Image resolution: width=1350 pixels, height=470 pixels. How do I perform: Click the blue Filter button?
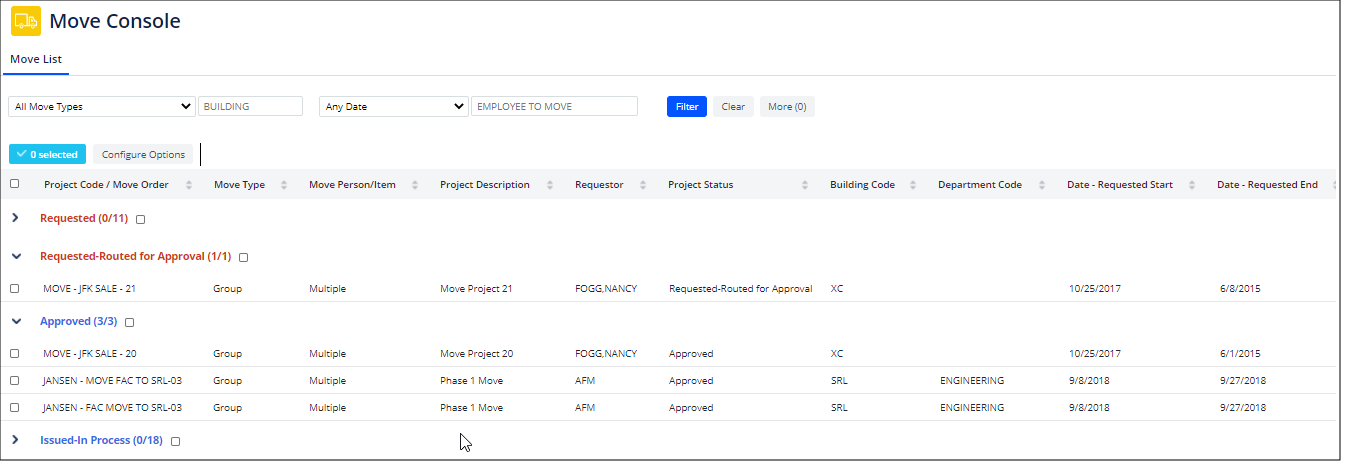(686, 107)
